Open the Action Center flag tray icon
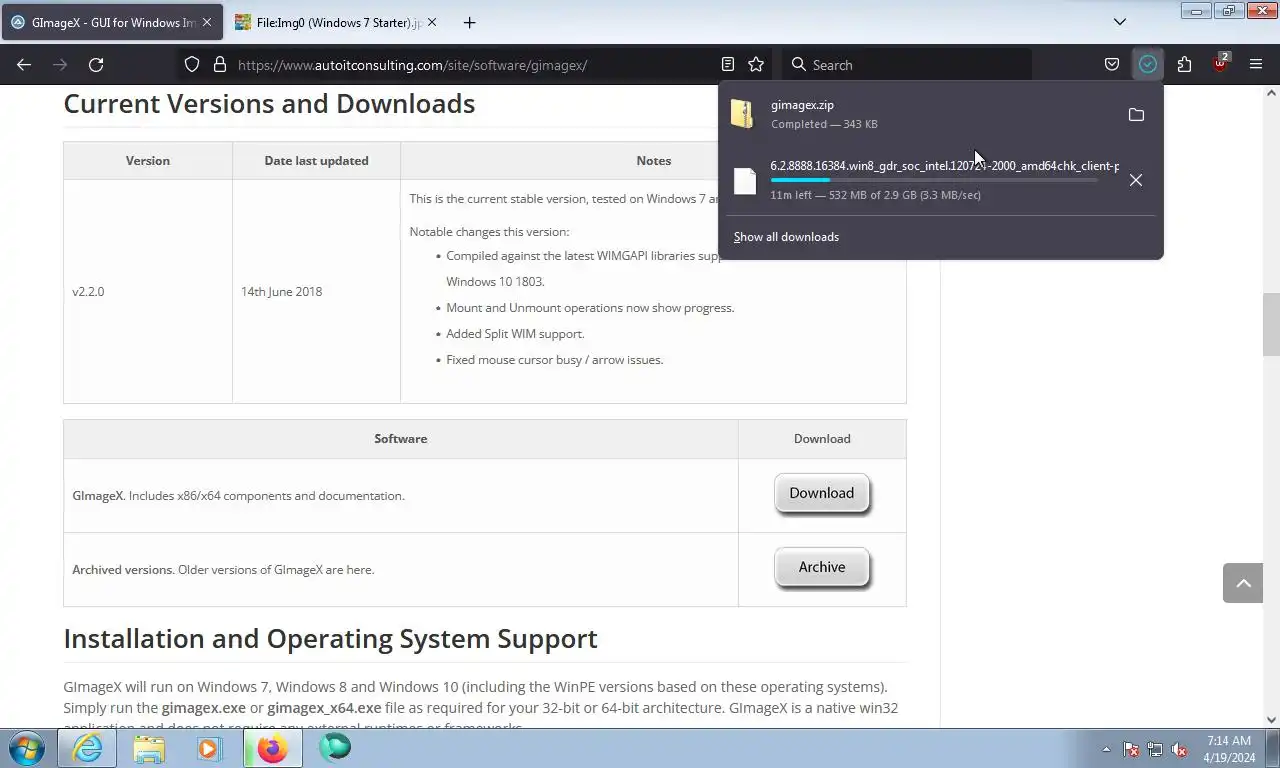The image size is (1280, 768). pyautogui.click(x=1131, y=749)
